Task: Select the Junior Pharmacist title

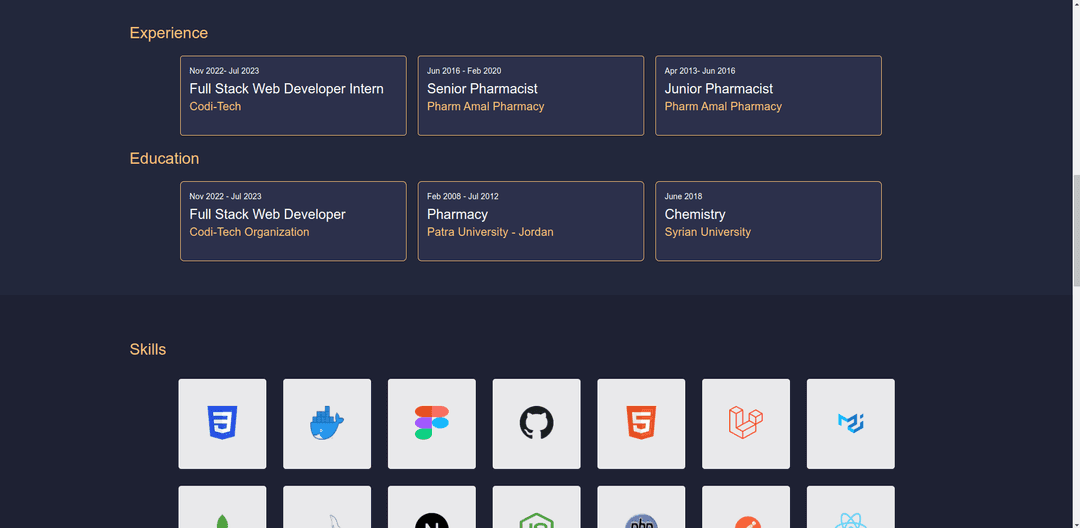Action: pos(718,89)
